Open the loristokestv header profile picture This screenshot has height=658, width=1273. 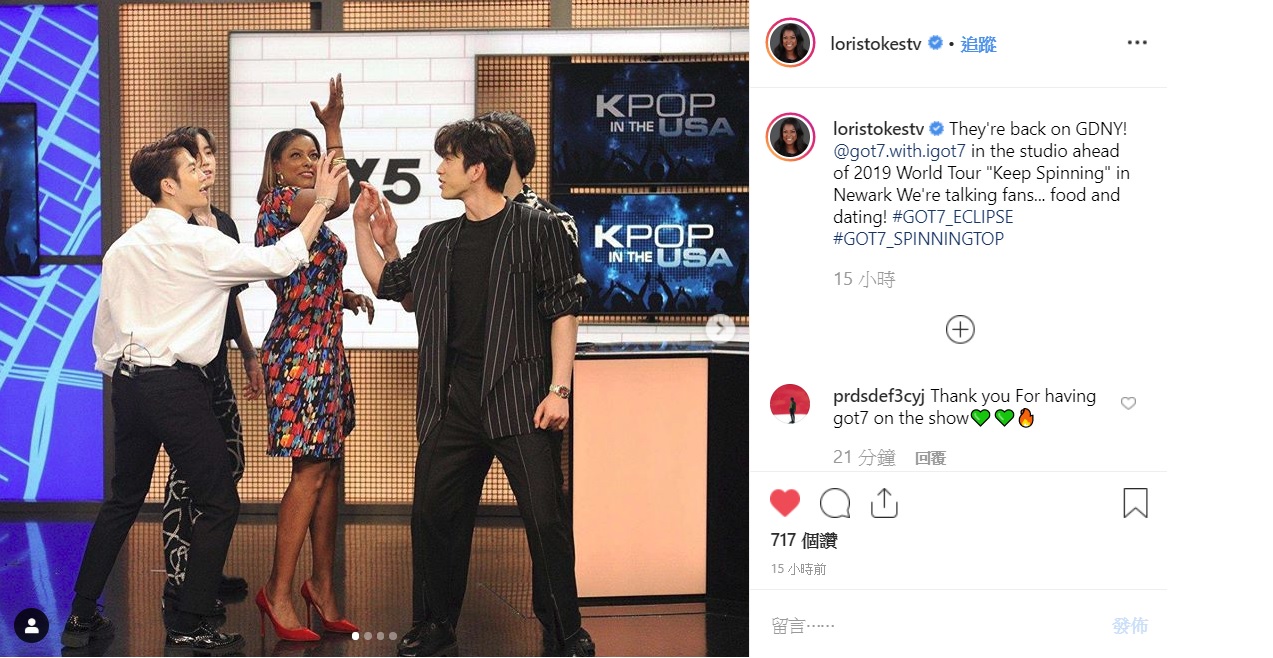(790, 43)
